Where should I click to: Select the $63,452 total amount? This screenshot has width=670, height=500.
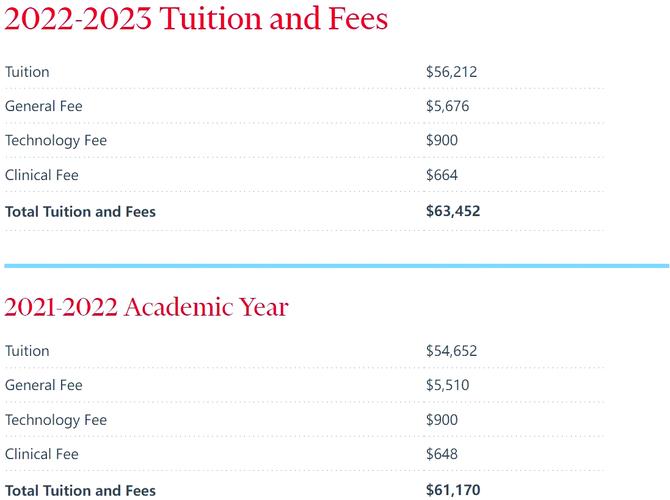click(x=453, y=211)
